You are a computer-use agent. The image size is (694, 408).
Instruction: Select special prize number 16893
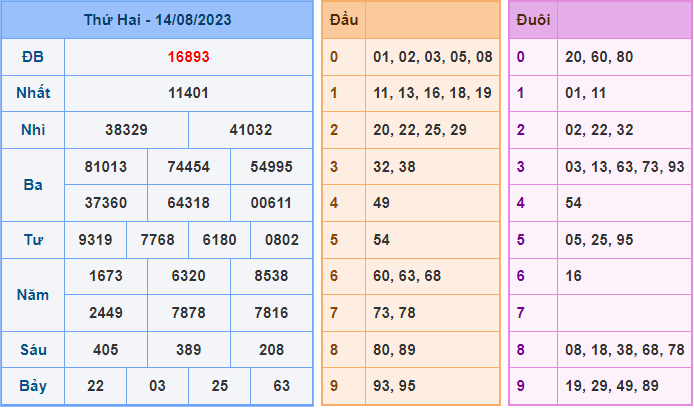(189, 57)
